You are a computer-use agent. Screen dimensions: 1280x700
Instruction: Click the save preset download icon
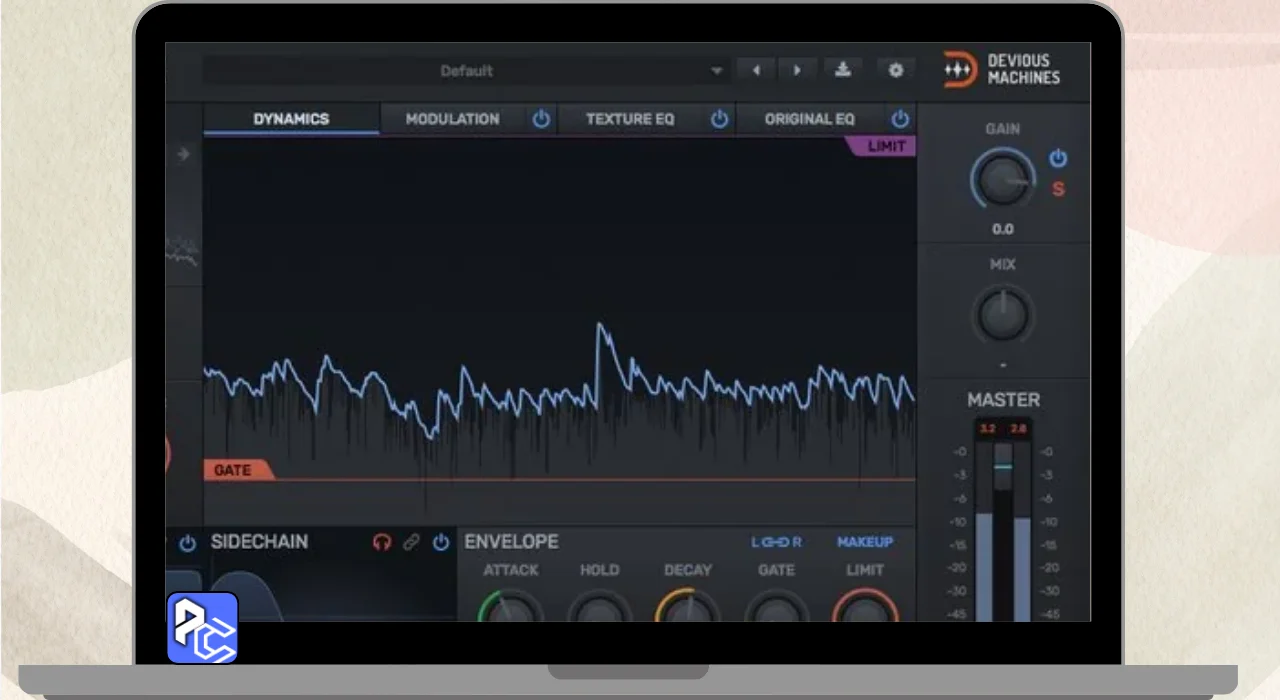(843, 70)
